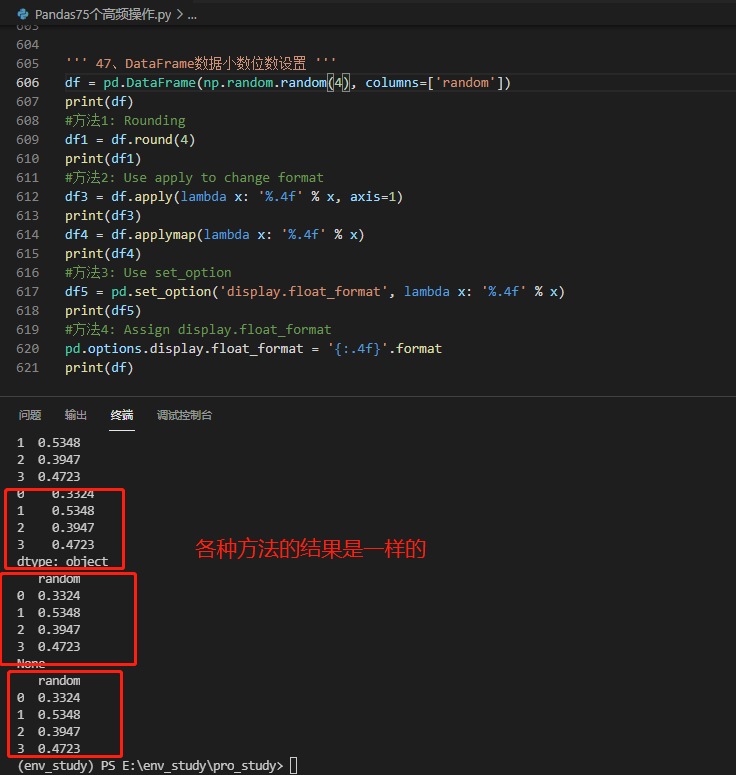Image resolution: width=736 pixels, height=775 pixels.
Task: Click 'np.random.random' on line 606
Action: pos(265,83)
